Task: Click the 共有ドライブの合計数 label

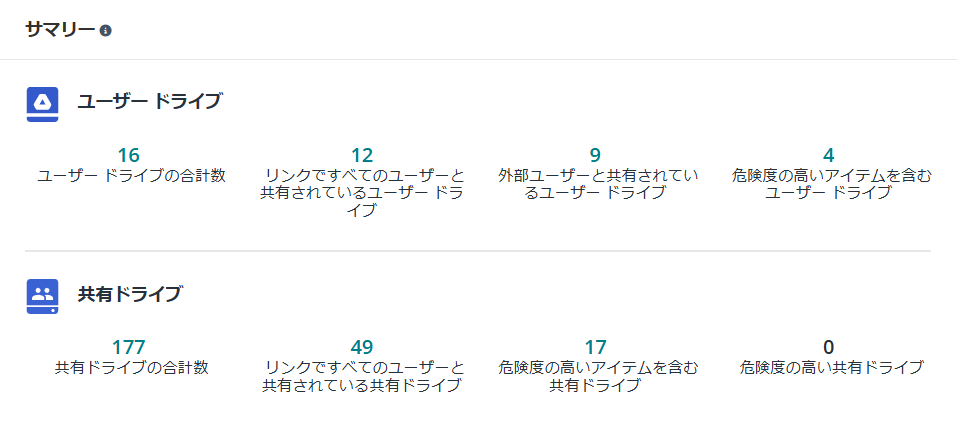Action: tap(132, 369)
